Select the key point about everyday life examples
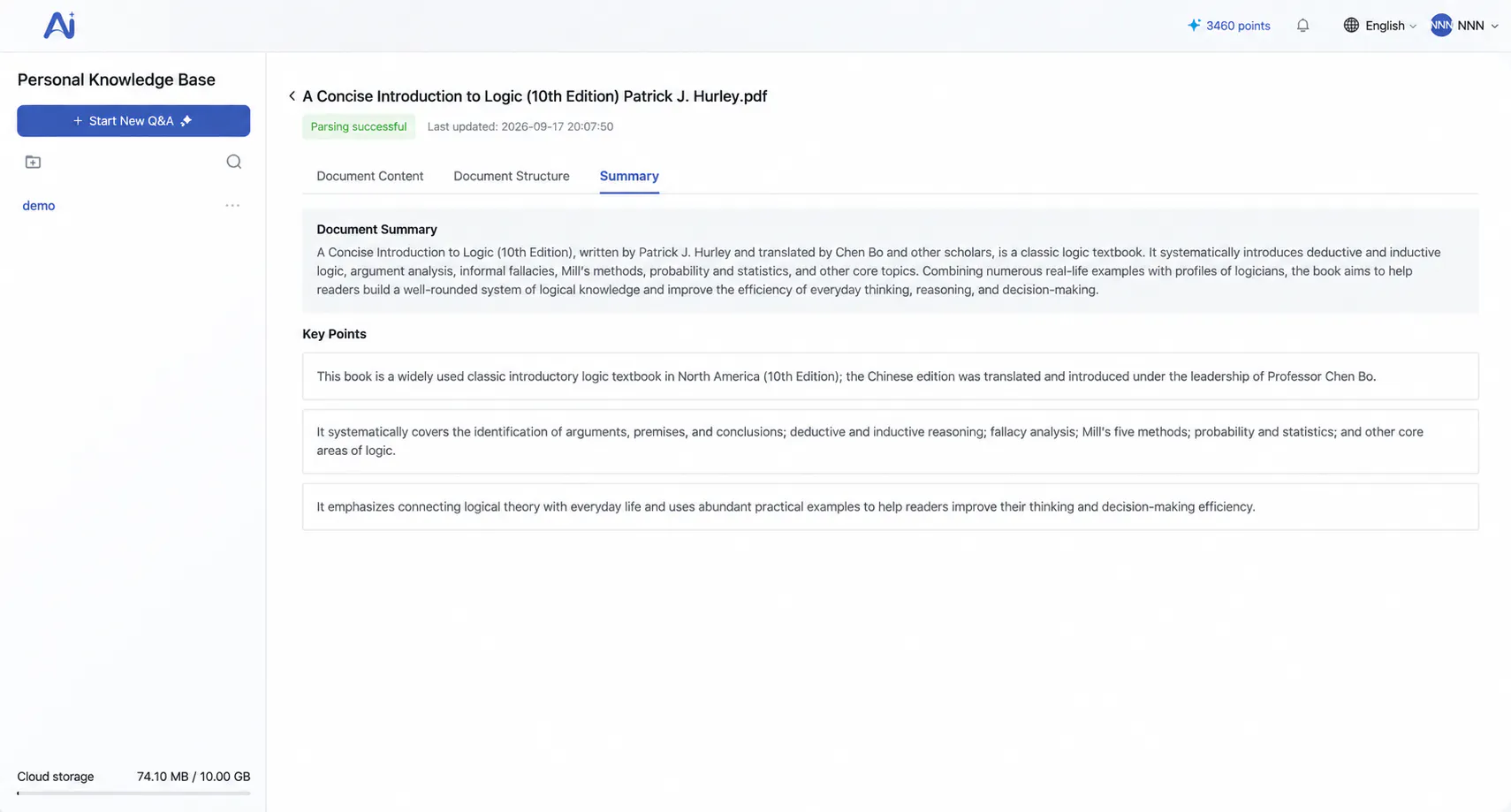The height and width of the screenshot is (812, 1511). [890, 506]
